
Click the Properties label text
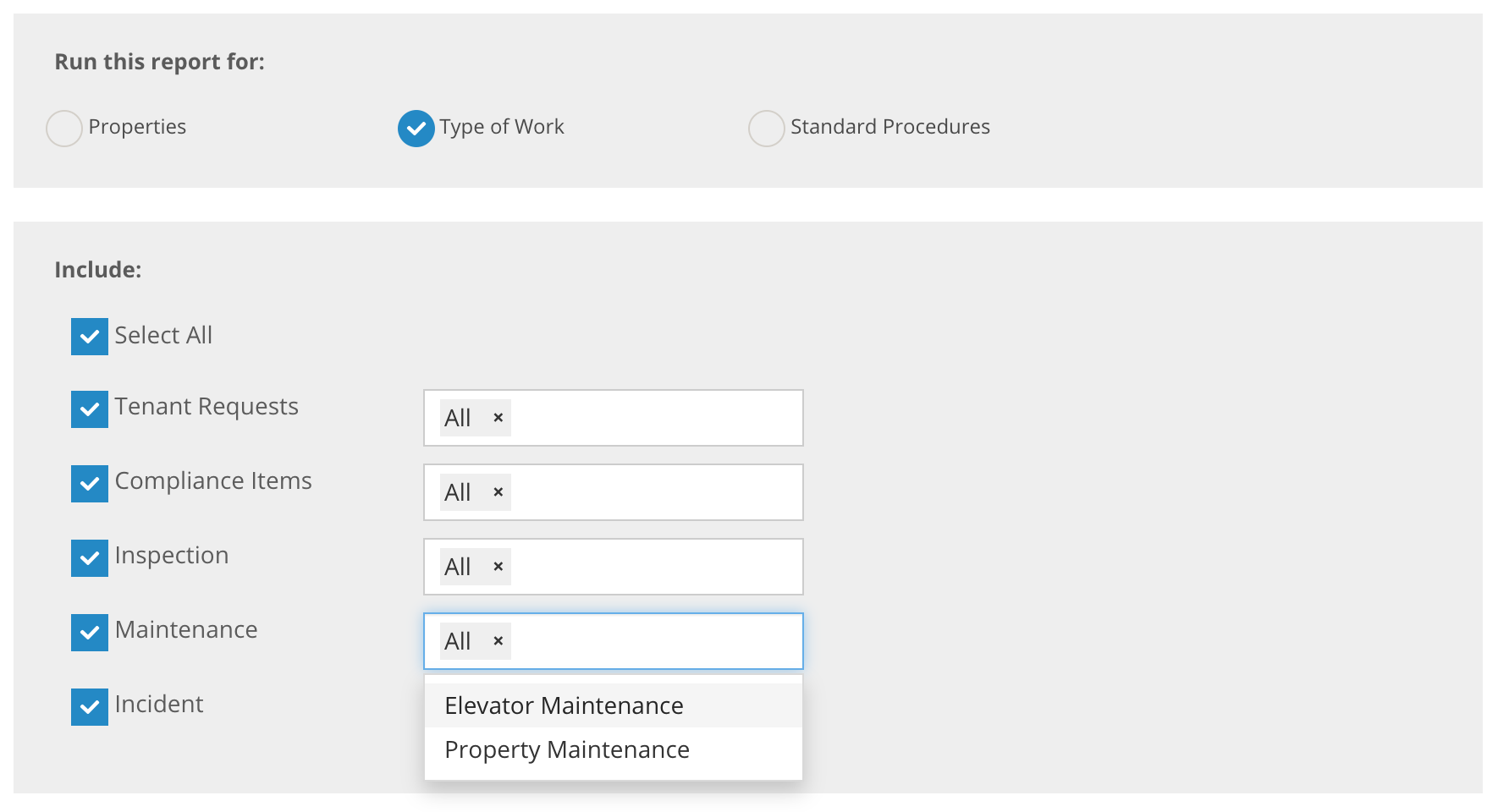[x=137, y=127]
